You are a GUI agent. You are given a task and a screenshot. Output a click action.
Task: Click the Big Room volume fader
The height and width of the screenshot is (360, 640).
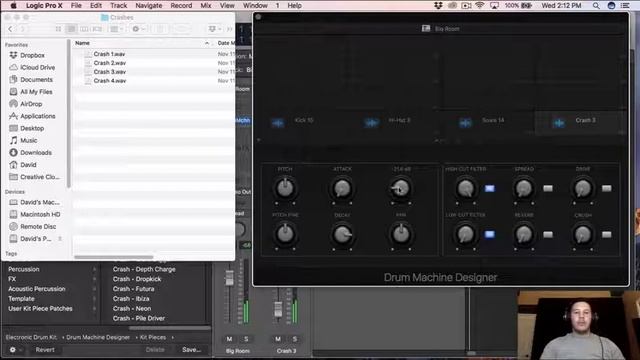coord(229,278)
